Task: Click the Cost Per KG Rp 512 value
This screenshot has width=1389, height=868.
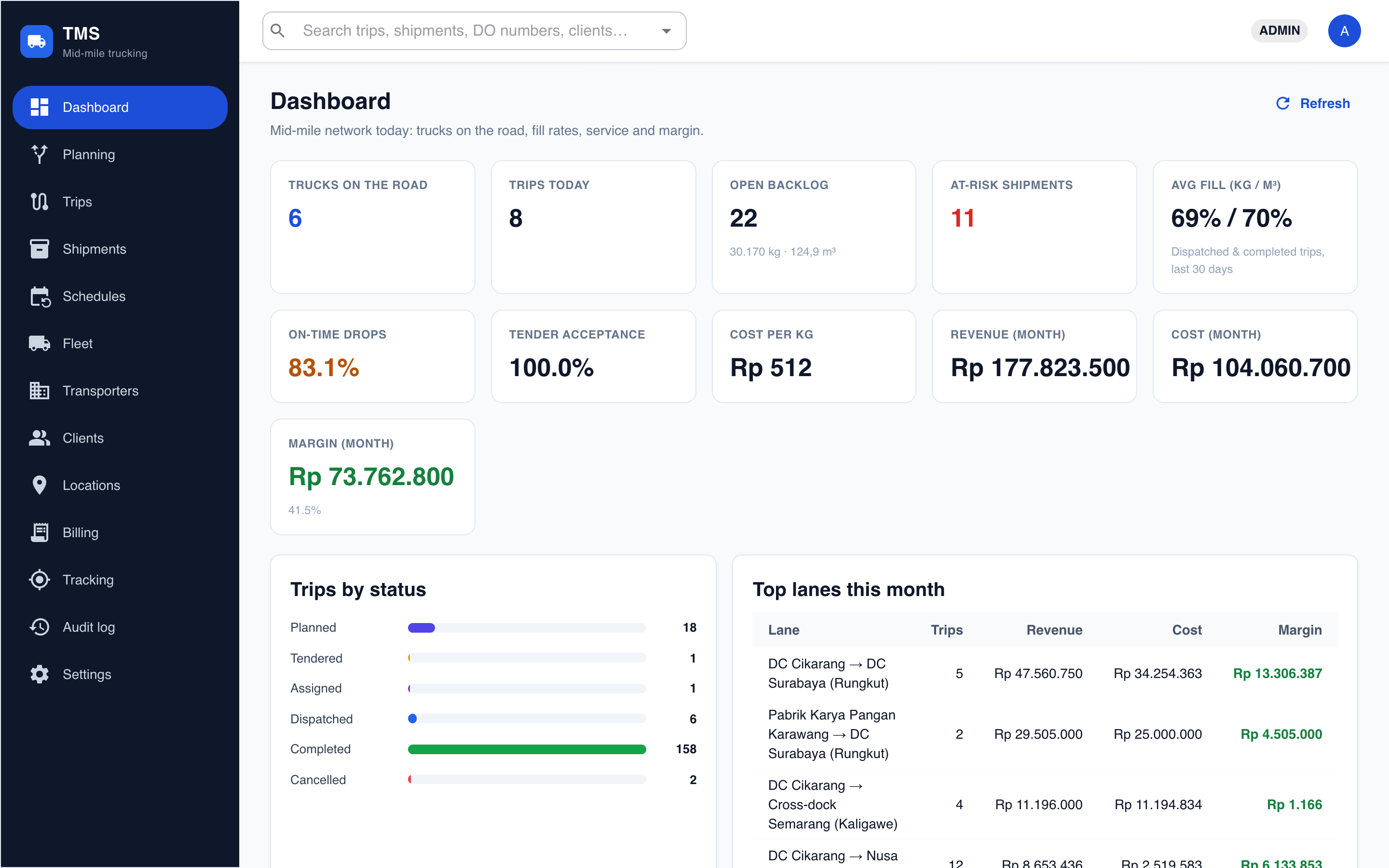Action: [771, 367]
